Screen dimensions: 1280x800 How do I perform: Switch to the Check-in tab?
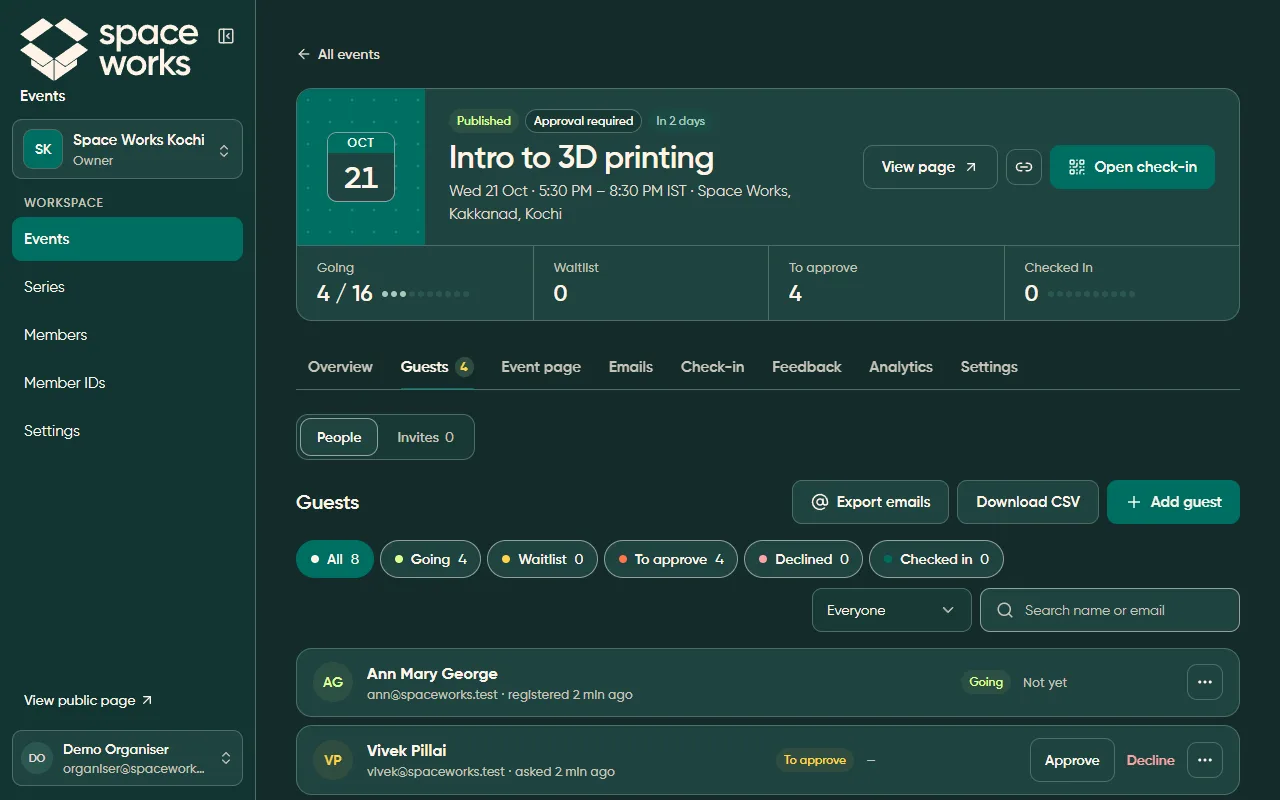pos(712,367)
